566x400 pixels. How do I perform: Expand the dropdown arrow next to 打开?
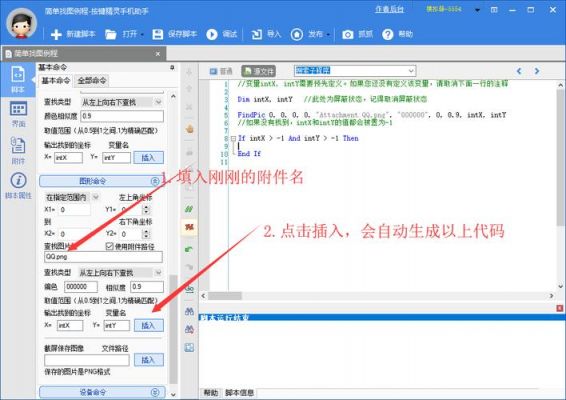[142, 35]
